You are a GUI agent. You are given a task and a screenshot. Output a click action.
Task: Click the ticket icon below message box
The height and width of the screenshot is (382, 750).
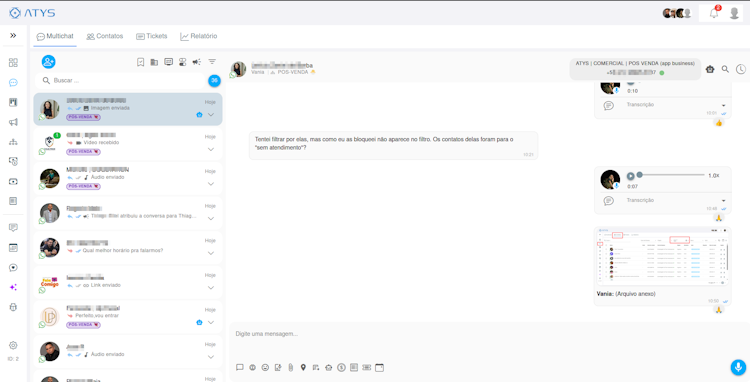click(x=366, y=367)
